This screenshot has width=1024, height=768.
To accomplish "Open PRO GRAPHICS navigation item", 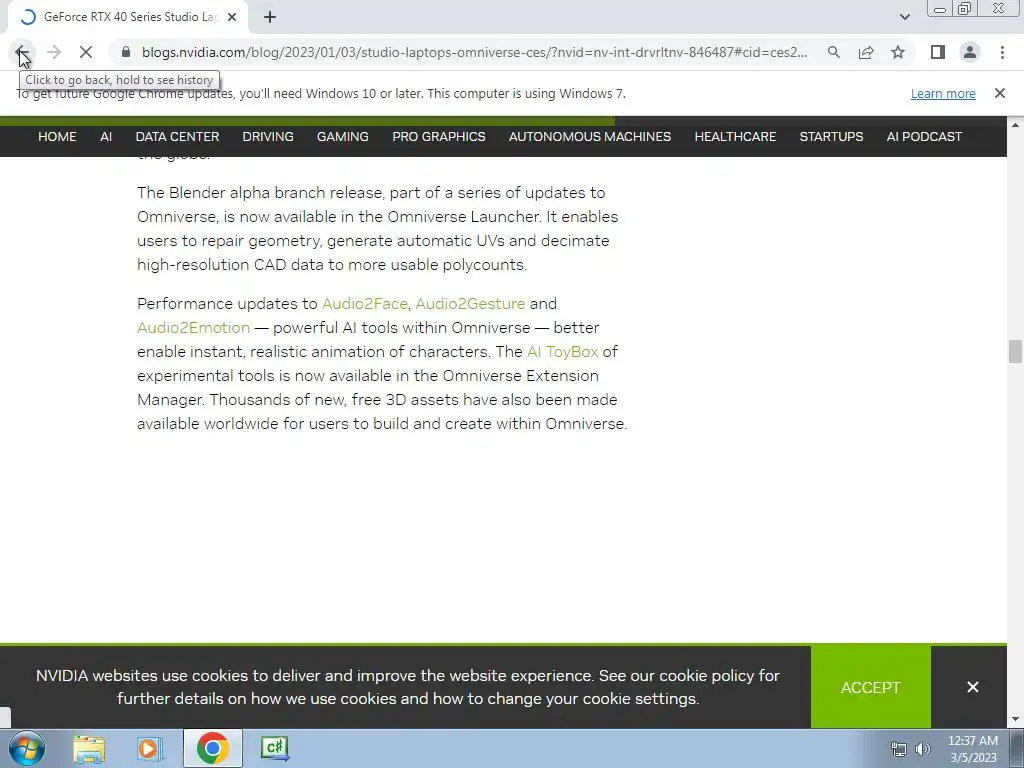I will pyautogui.click(x=439, y=136).
